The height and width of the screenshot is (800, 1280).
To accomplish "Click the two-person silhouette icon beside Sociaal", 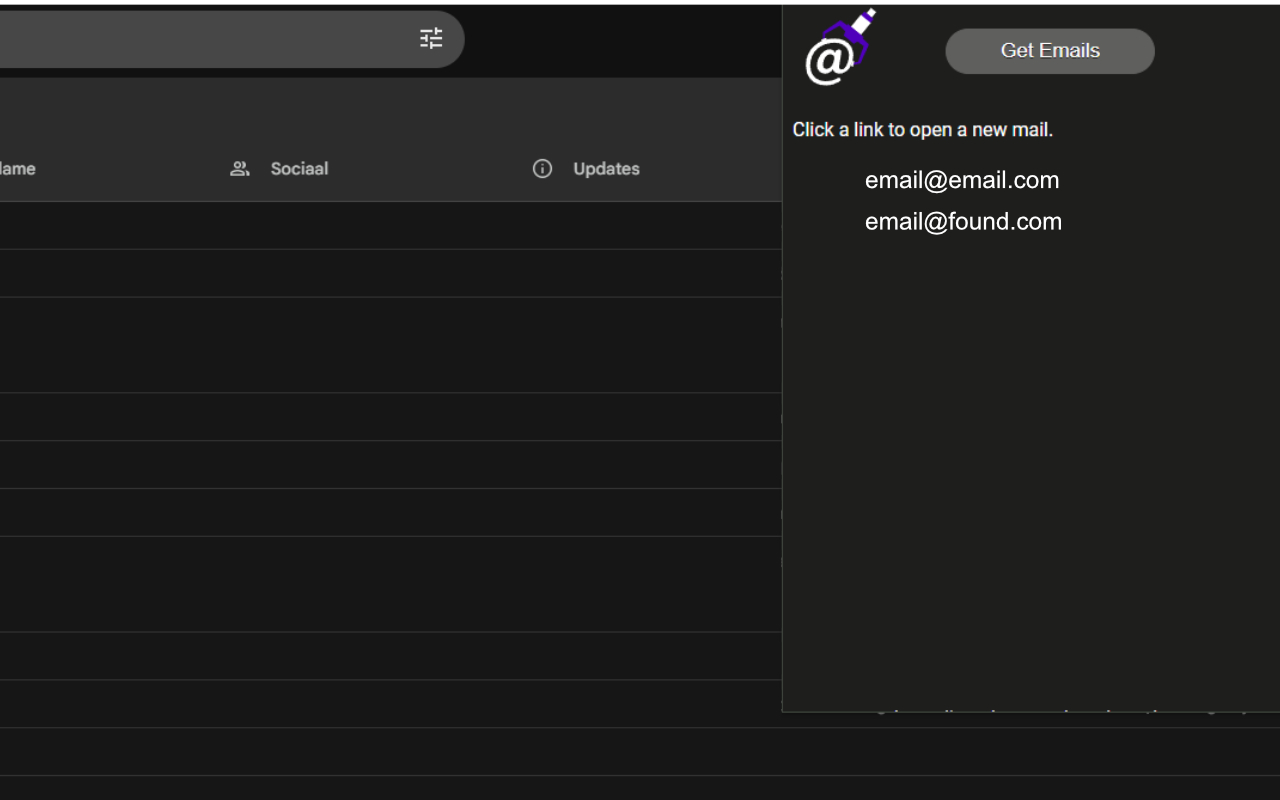I will tap(240, 168).
